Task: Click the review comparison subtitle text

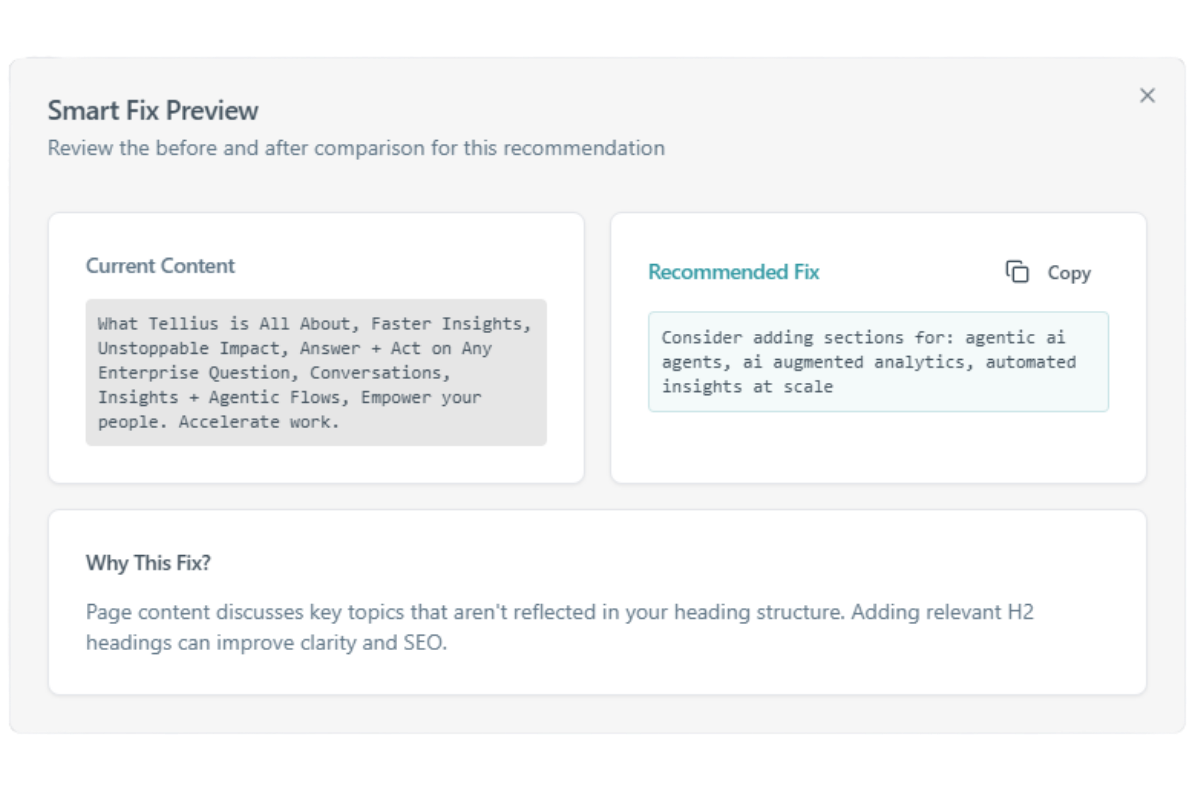Action: [356, 148]
